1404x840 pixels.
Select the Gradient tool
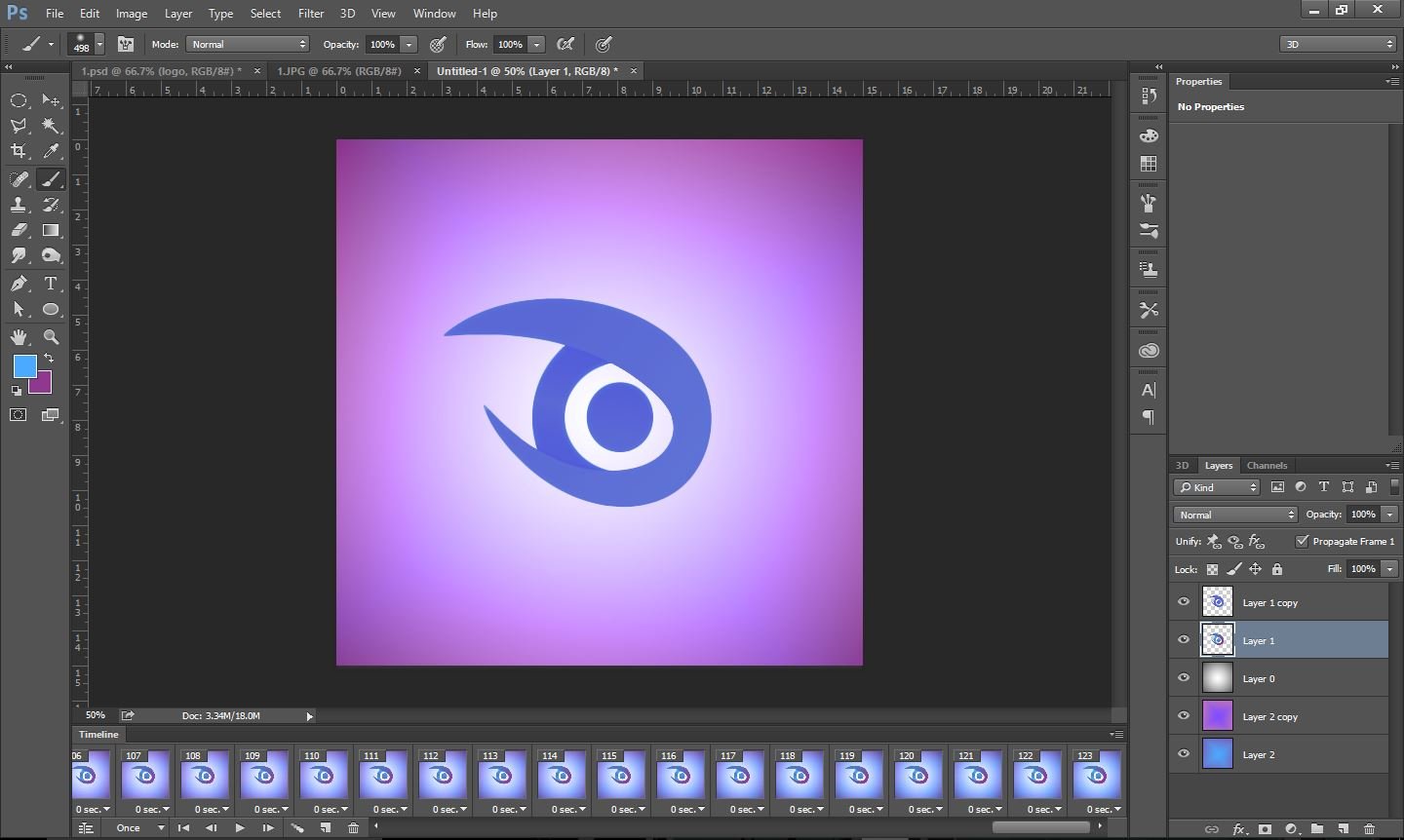[x=51, y=230]
